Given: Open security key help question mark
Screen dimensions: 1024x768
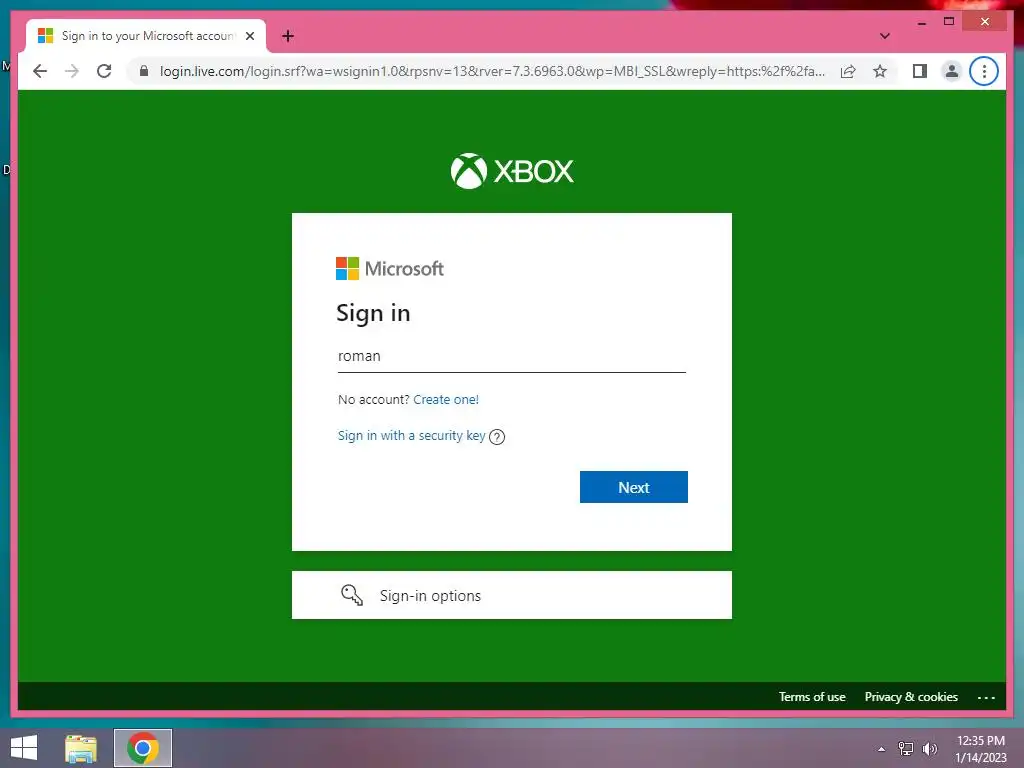Looking at the screenshot, I should point(497,437).
